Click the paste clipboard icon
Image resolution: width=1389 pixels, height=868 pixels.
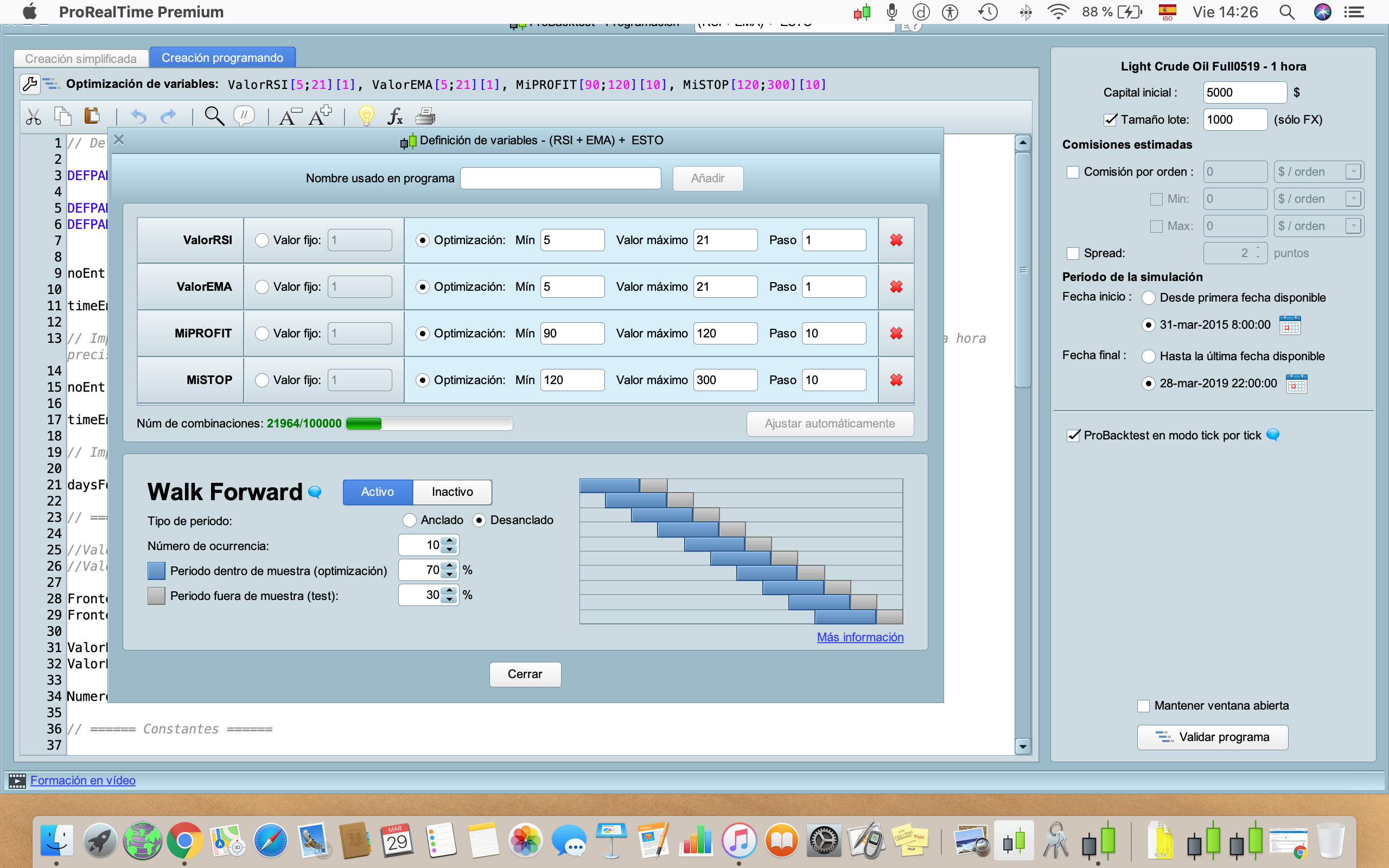92,116
